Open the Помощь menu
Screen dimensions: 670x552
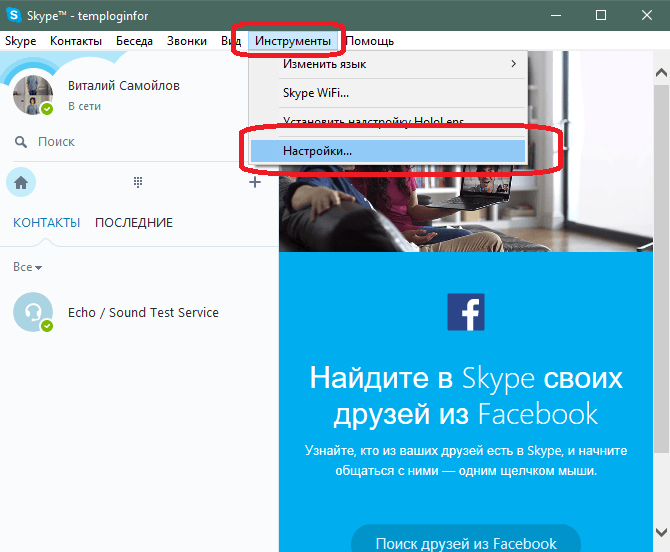(370, 41)
